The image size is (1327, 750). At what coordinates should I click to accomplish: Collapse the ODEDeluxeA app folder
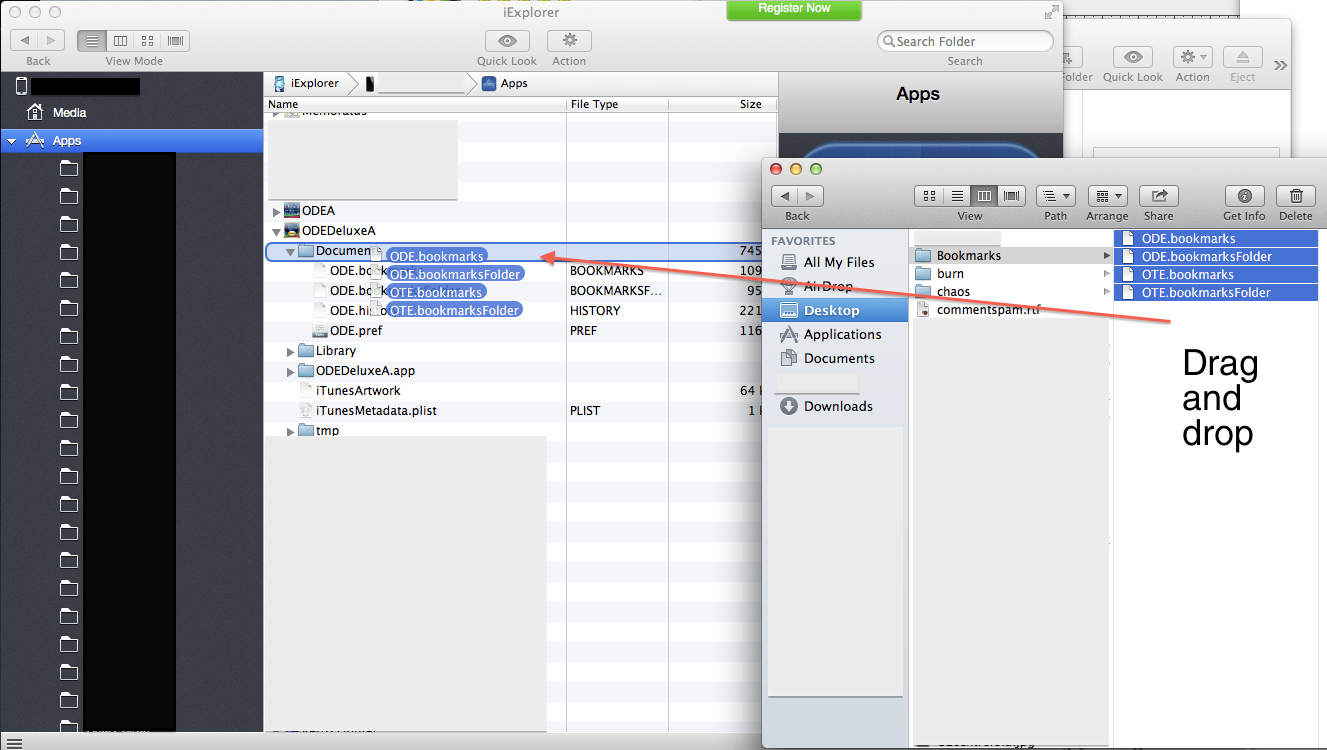point(277,232)
